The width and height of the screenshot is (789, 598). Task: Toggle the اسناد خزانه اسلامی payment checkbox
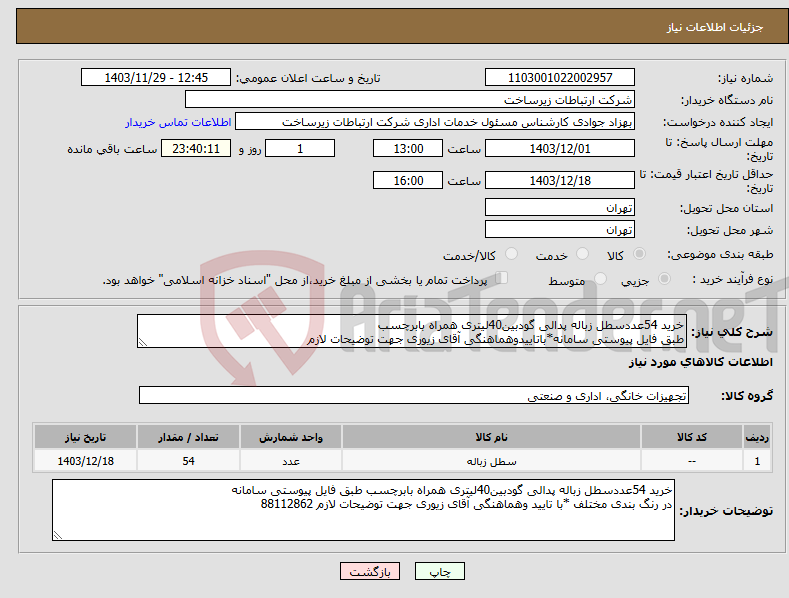[502, 277]
